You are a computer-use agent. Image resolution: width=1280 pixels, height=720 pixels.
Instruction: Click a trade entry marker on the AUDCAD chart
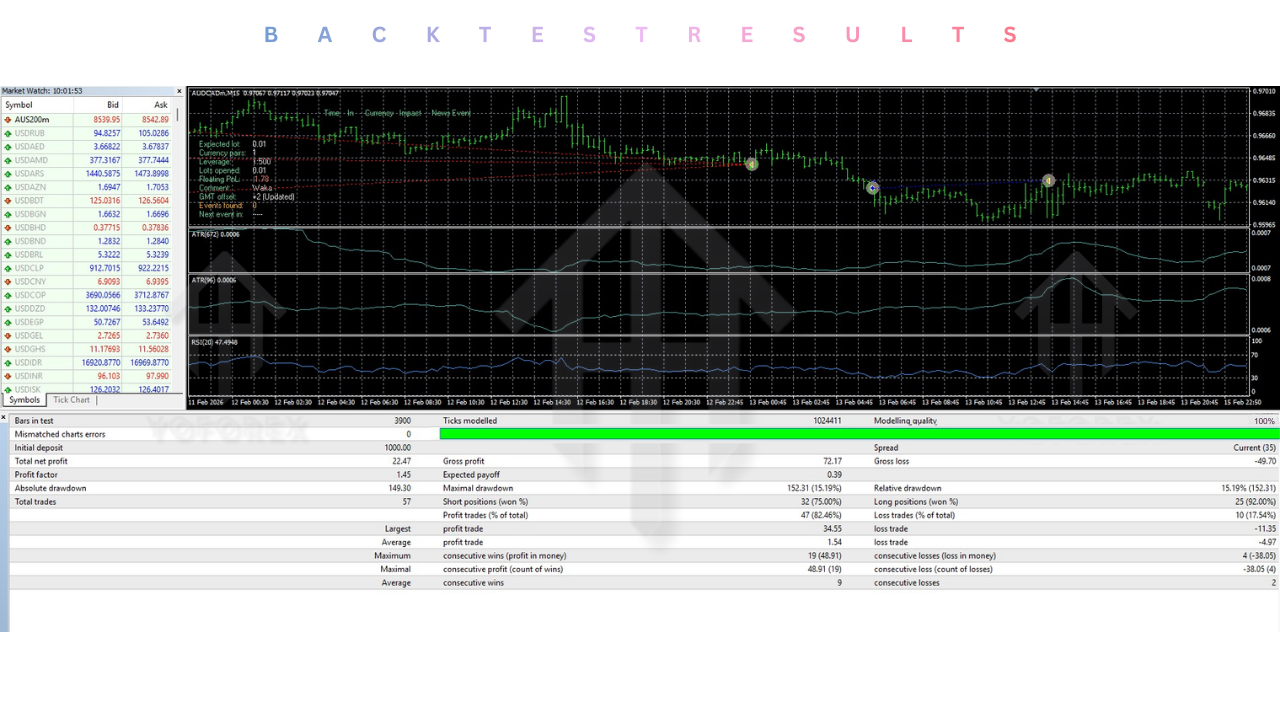click(752, 163)
